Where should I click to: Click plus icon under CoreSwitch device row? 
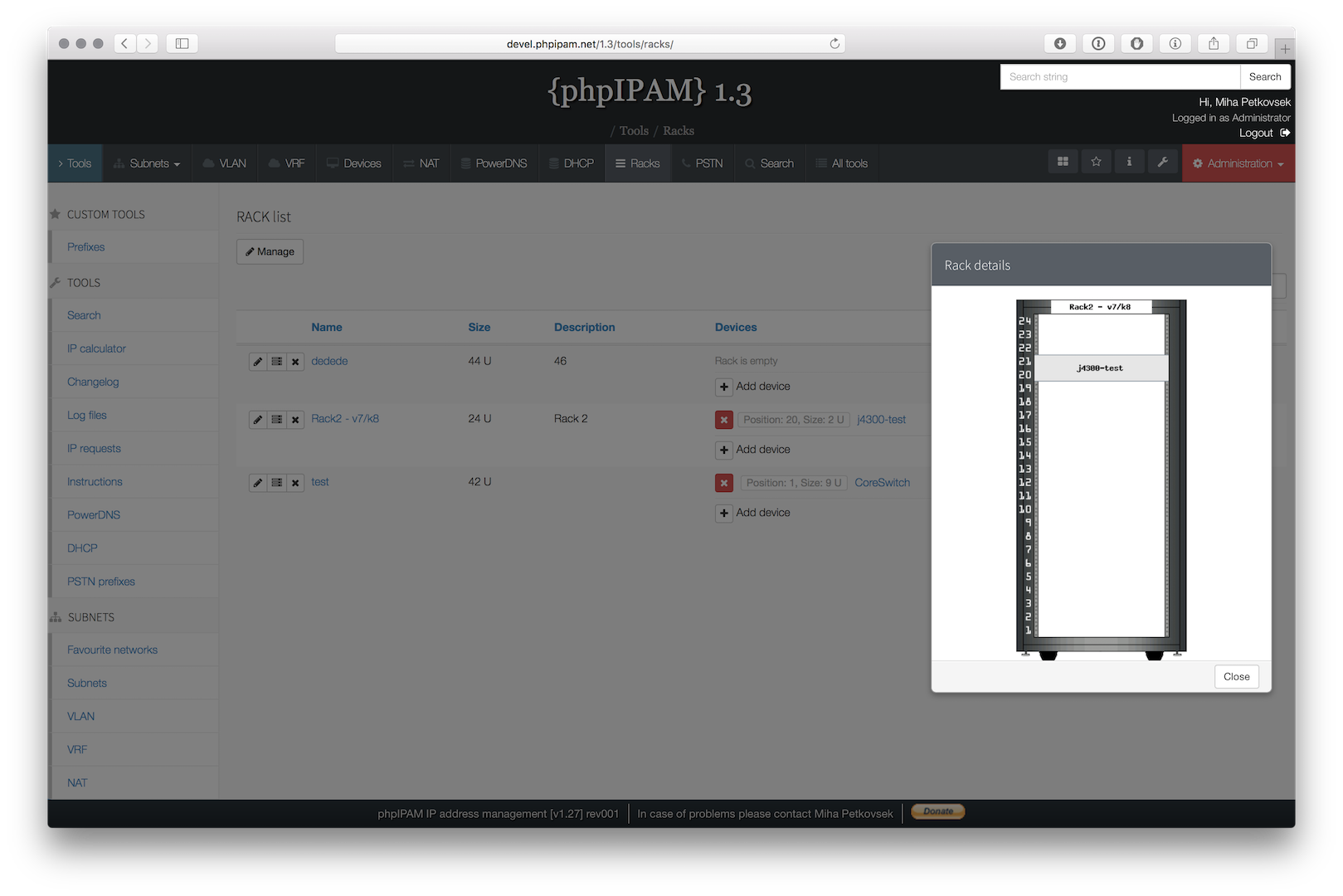(x=724, y=513)
